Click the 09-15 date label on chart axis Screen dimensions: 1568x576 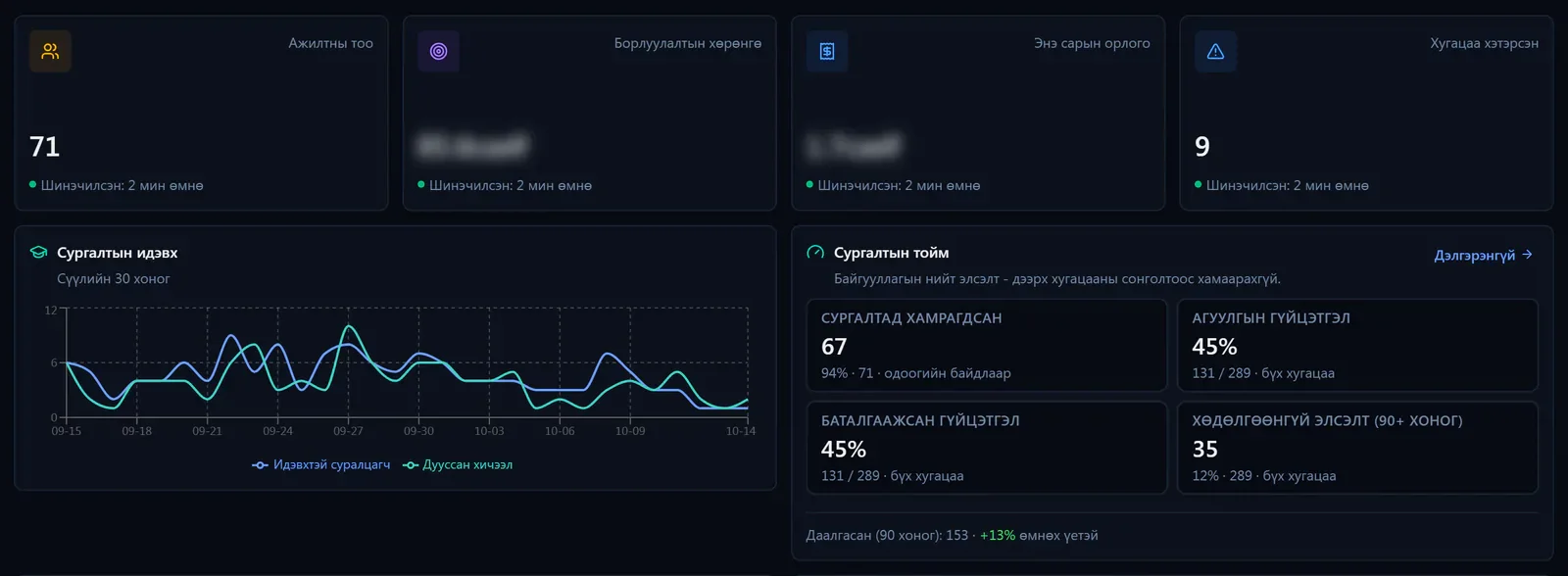67,431
